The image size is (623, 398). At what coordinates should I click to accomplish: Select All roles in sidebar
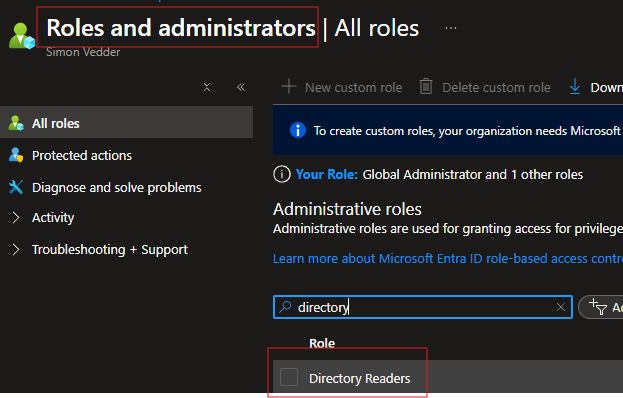126,123
